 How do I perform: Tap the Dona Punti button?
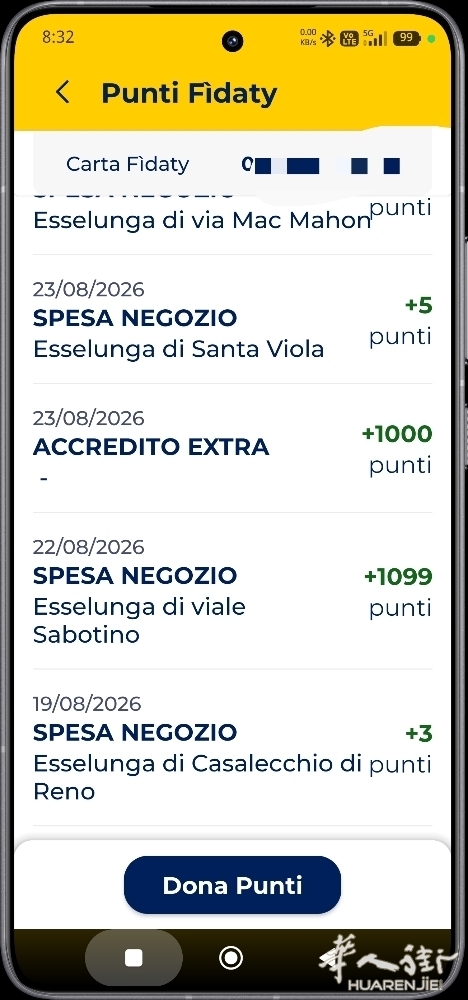click(x=232, y=885)
